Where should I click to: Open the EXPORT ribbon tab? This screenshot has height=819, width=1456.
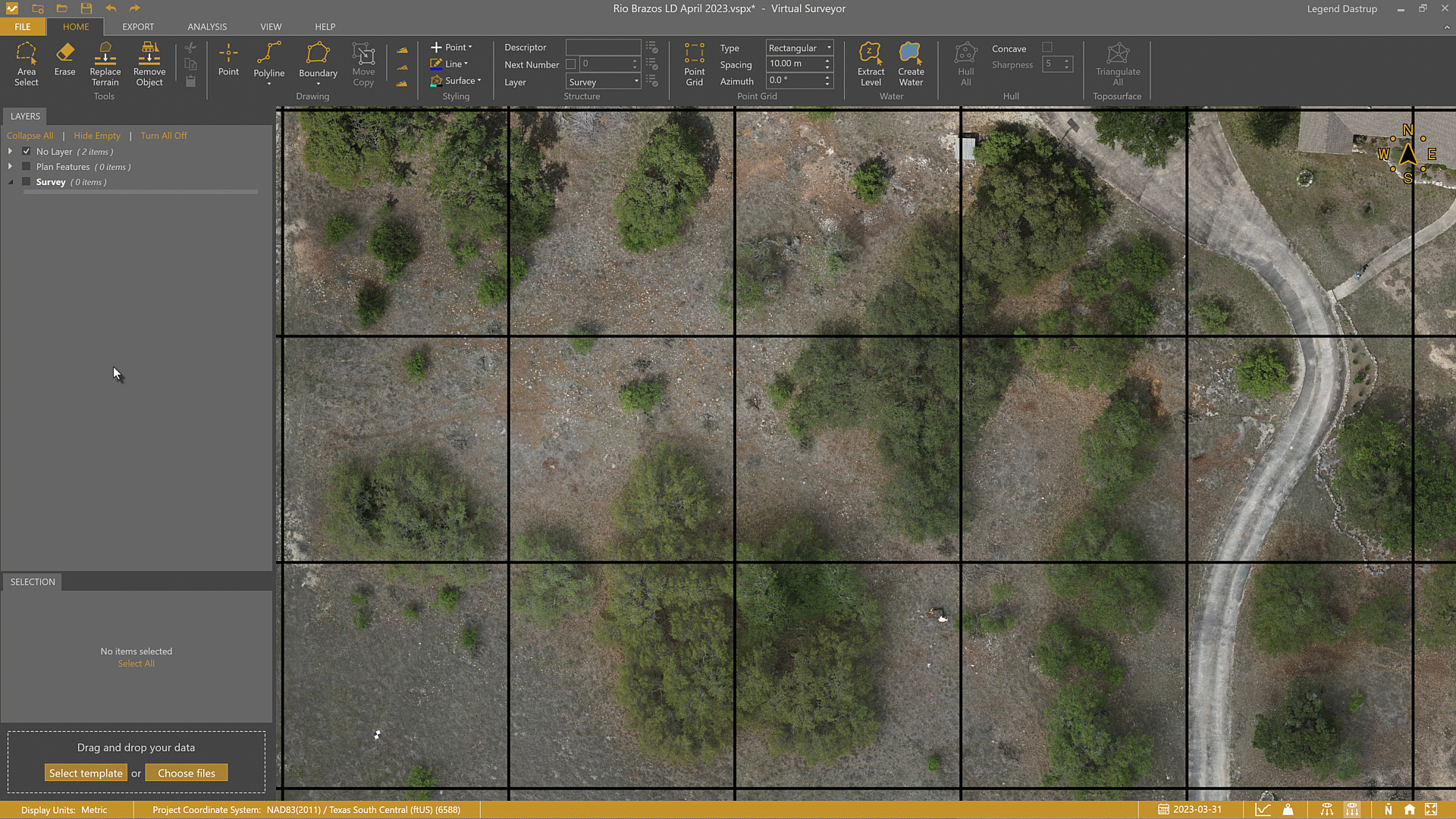138,27
